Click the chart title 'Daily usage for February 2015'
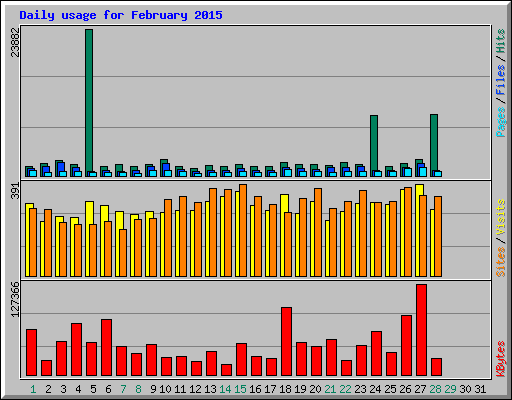 (121, 15)
